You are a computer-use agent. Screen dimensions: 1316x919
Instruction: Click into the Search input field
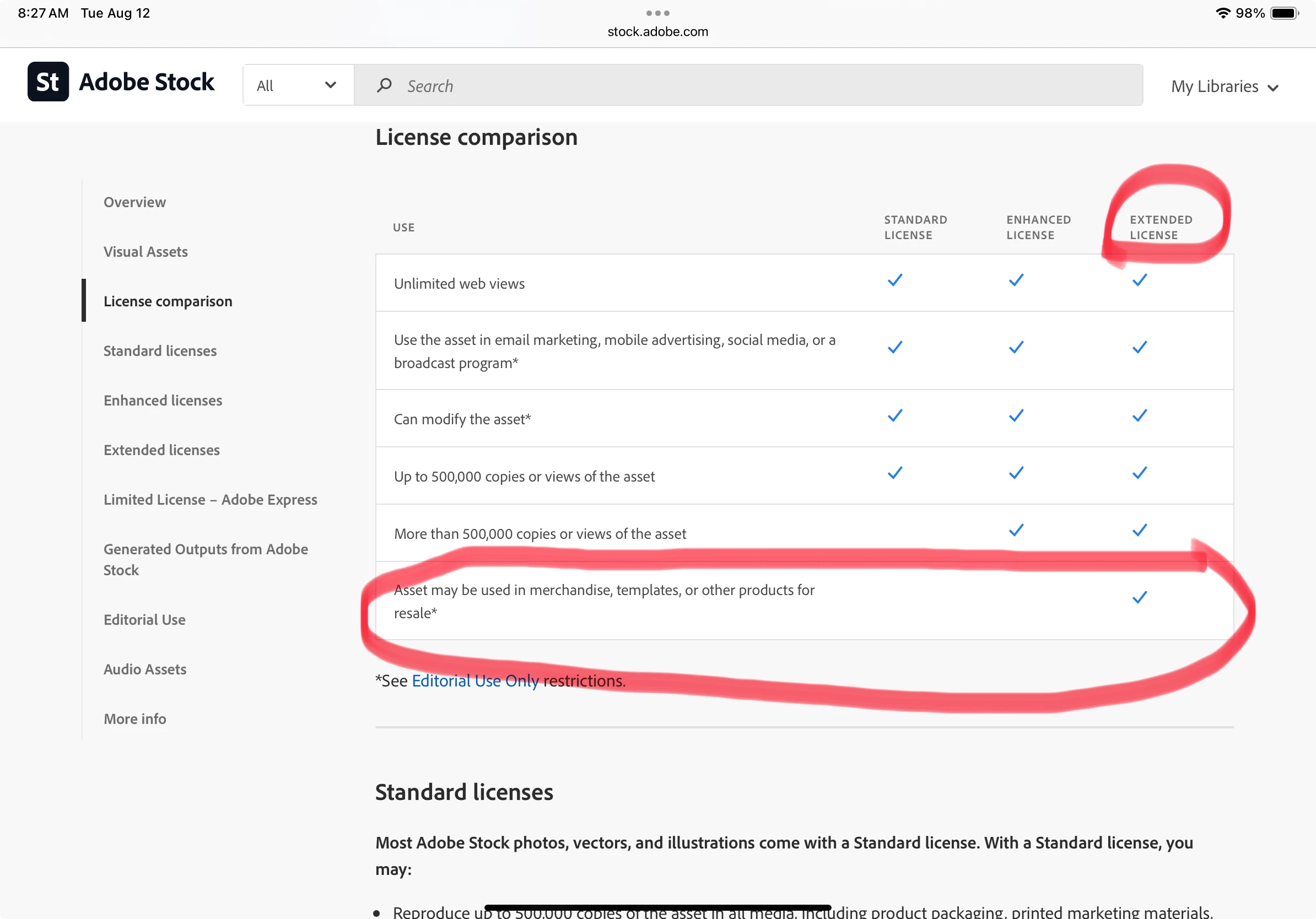coord(745,86)
